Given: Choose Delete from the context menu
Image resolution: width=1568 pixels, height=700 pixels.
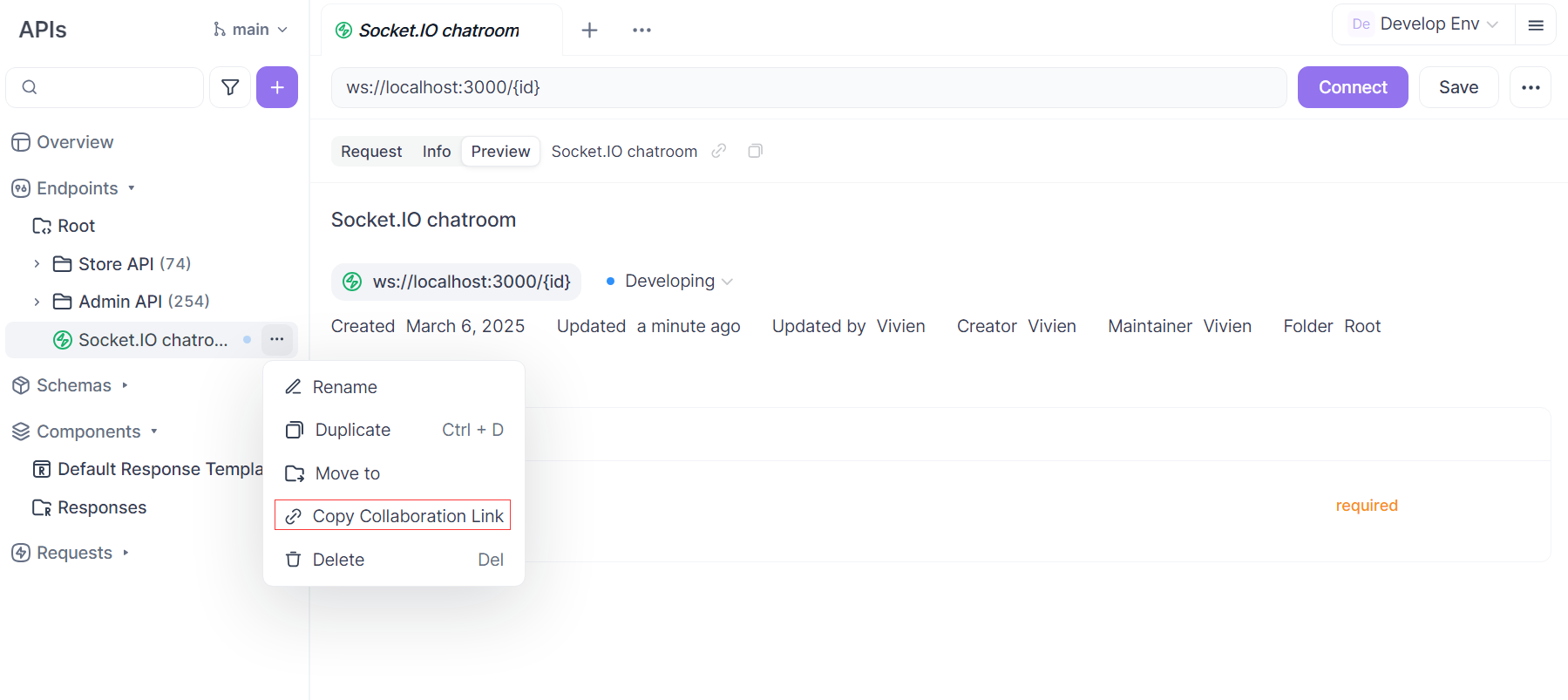Looking at the screenshot, I should click(x=394, y=560).
